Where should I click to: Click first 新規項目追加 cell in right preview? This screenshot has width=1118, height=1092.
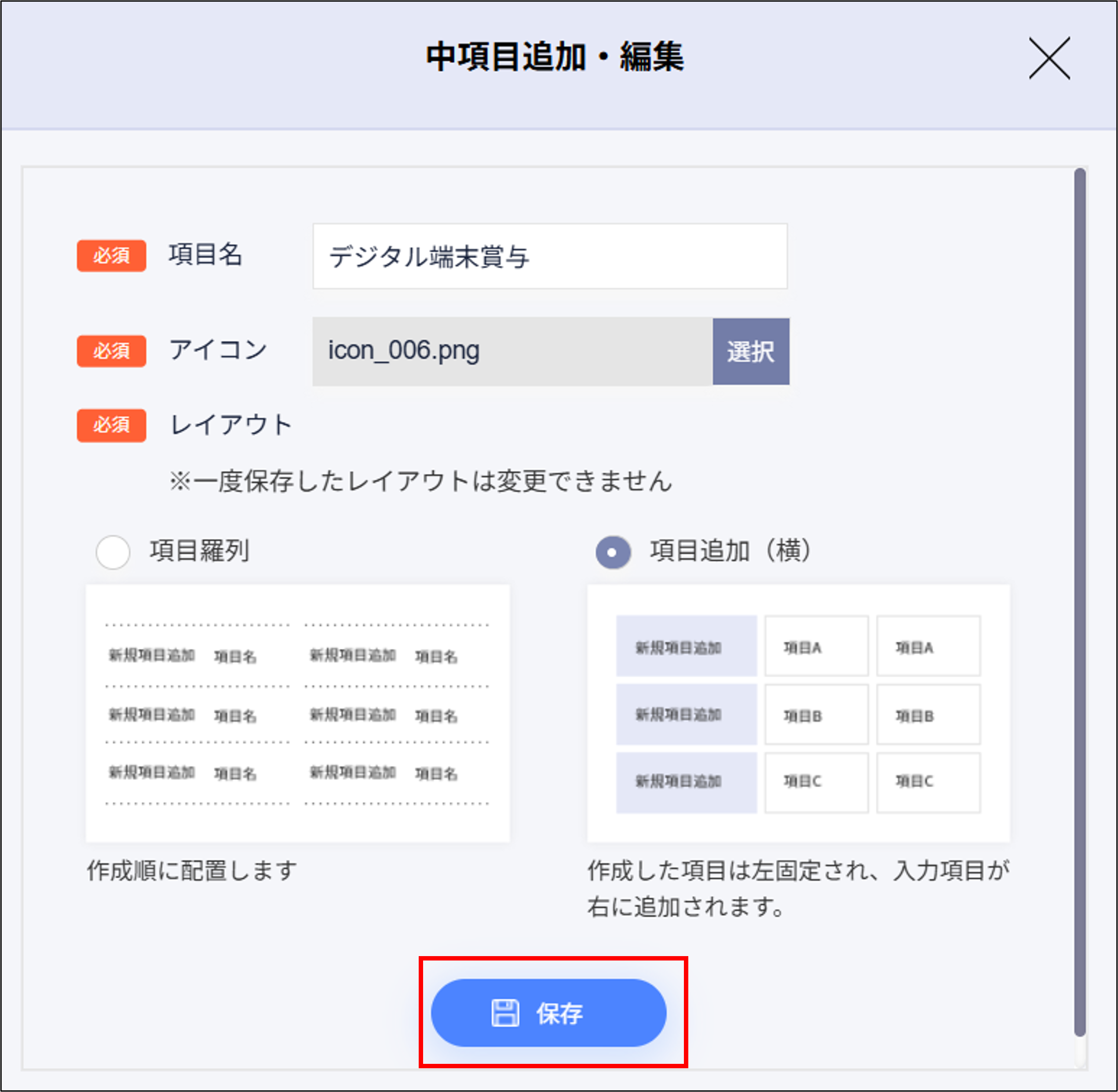[x=686, y=646]
